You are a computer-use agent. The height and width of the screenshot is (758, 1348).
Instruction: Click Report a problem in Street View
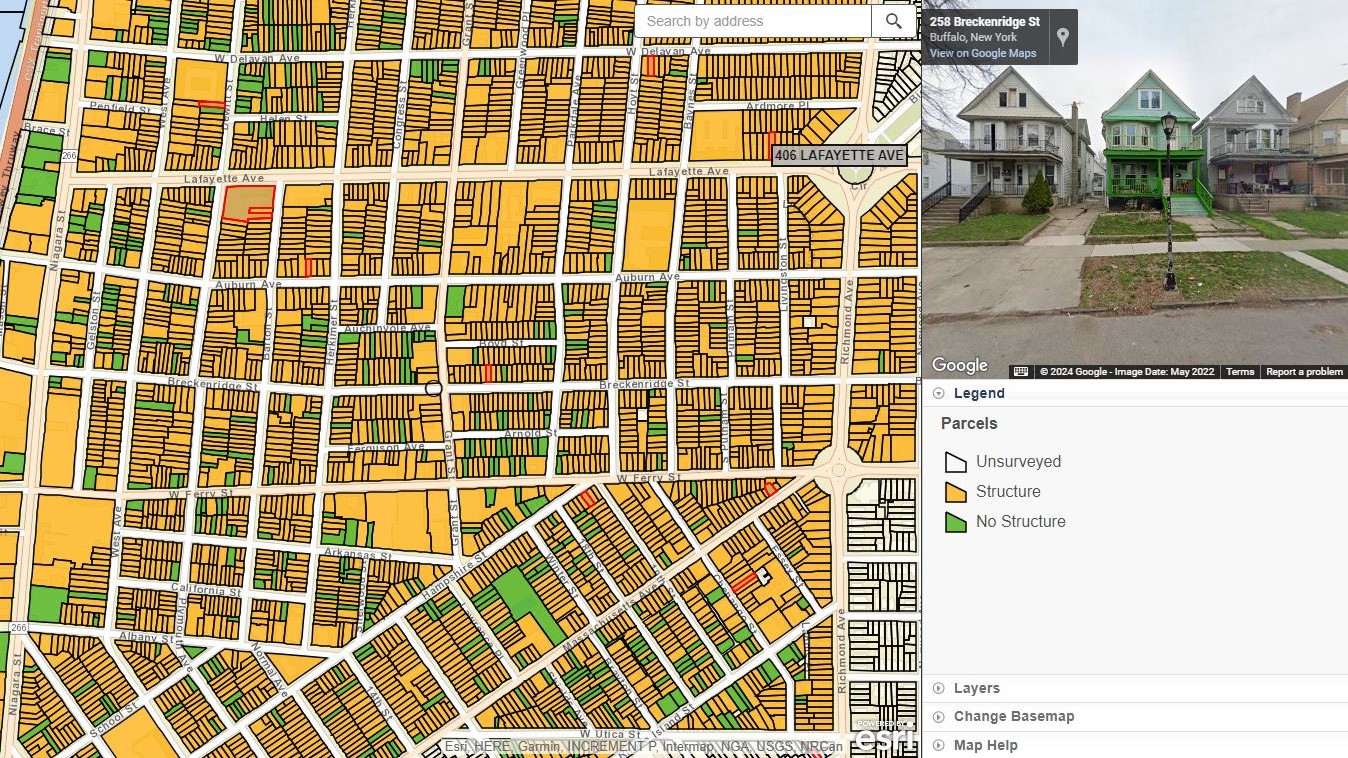[1304, 371]
